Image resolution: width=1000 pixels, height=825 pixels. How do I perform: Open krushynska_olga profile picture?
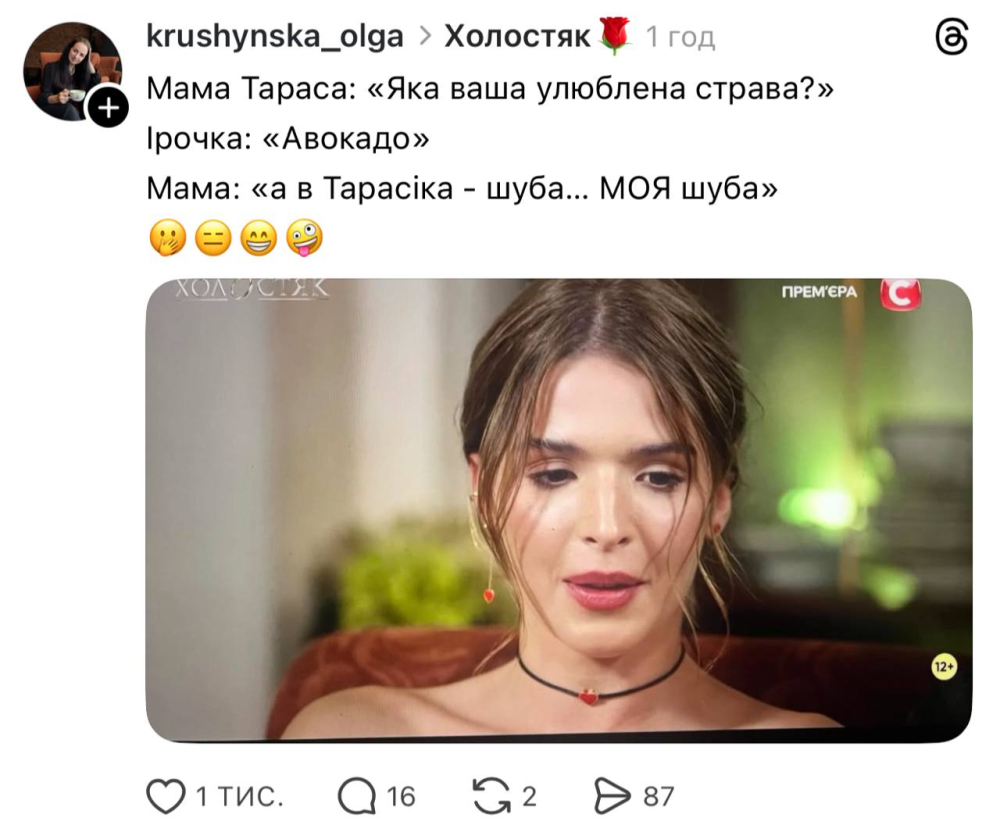point(72,71)
